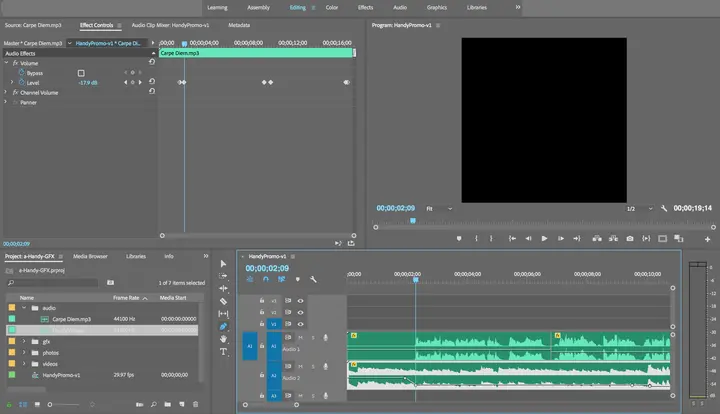720x414 pixels.
Task: Collapse the Volume effect
Action: coord(6,63)
